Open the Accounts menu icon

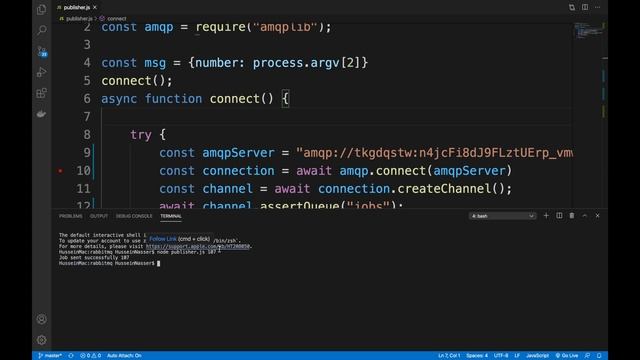click(41, 319)
